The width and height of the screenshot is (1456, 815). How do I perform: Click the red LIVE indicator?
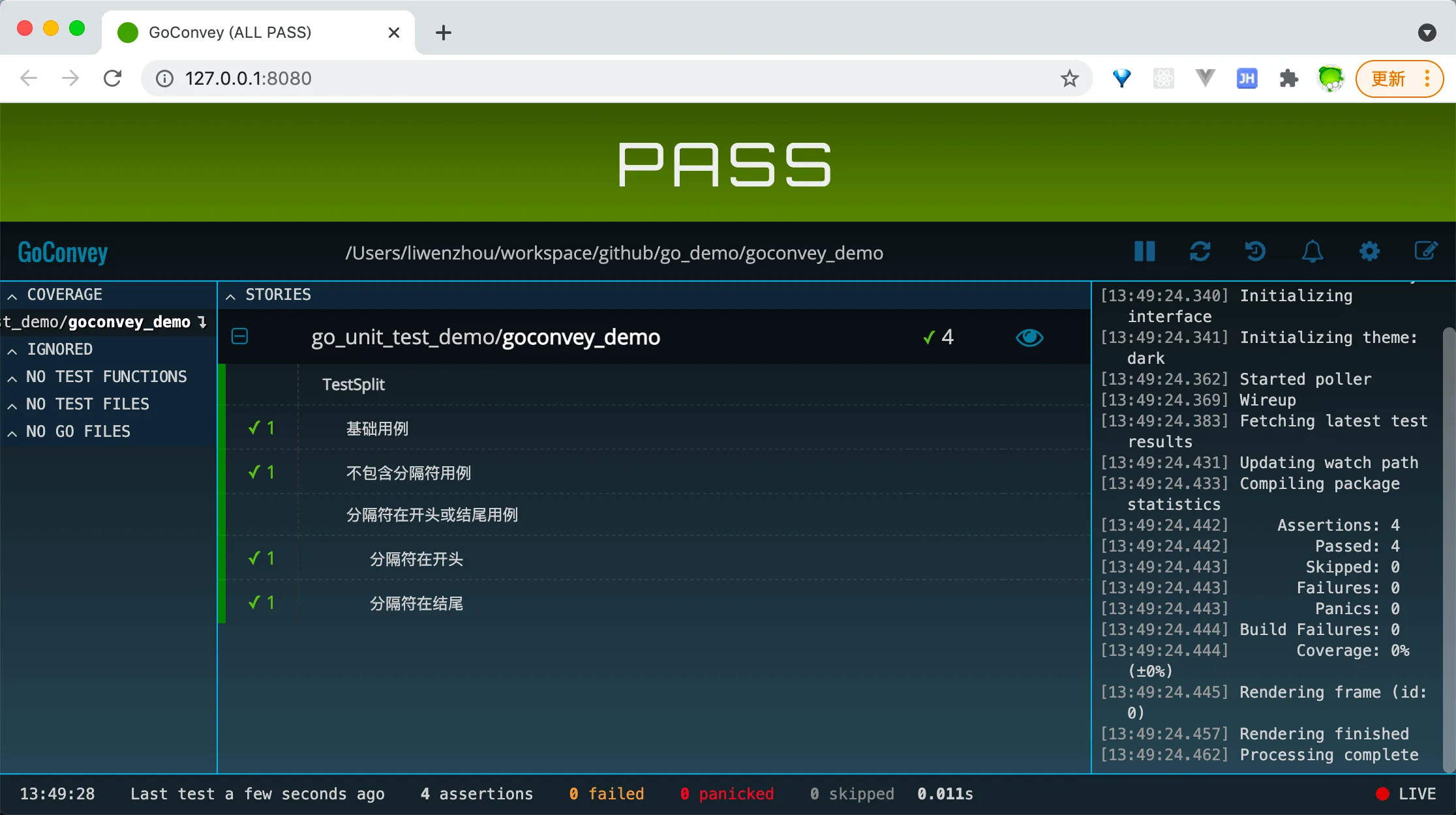click(1406, 793)
